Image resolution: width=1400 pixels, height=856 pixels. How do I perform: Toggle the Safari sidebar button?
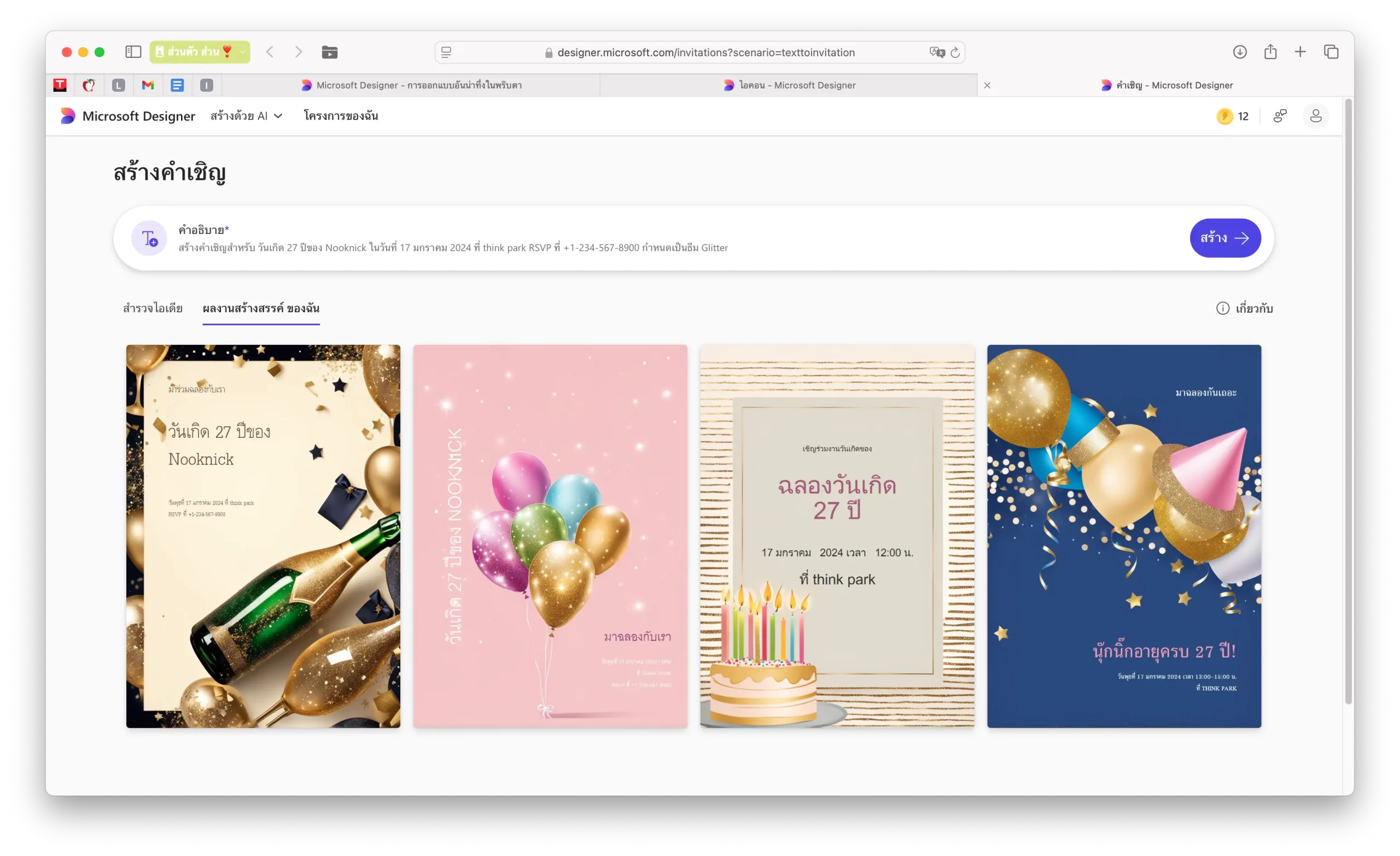point(133,52)
